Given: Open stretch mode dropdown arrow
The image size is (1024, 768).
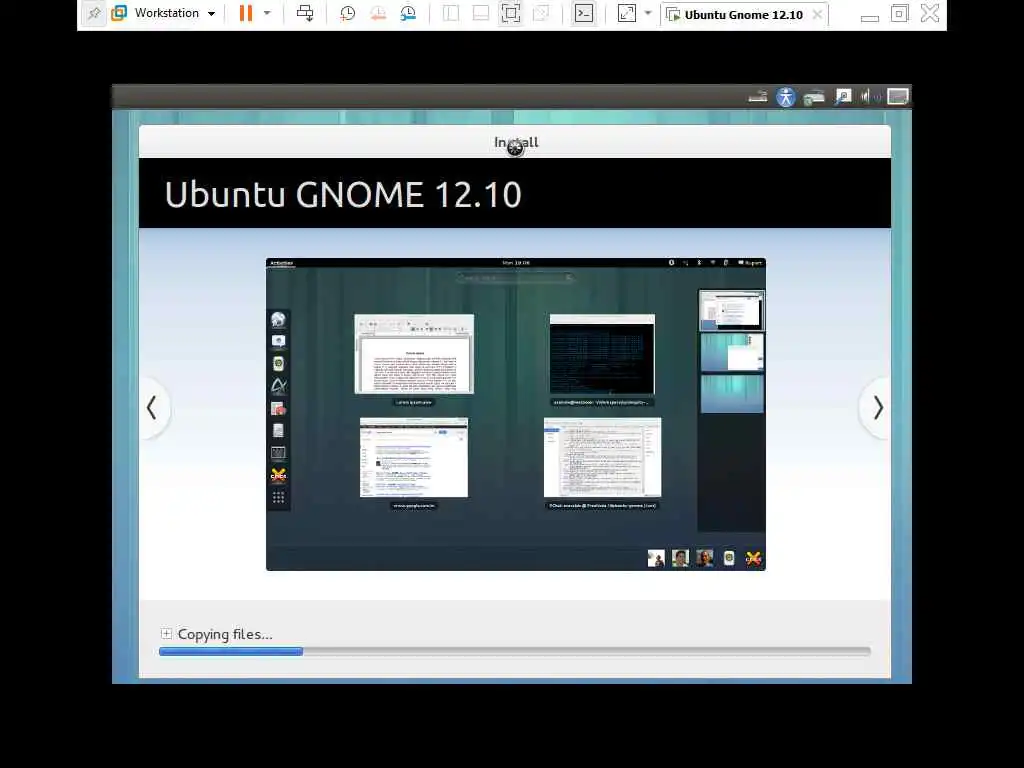Looking at the screenshot, I should point(648,13).
